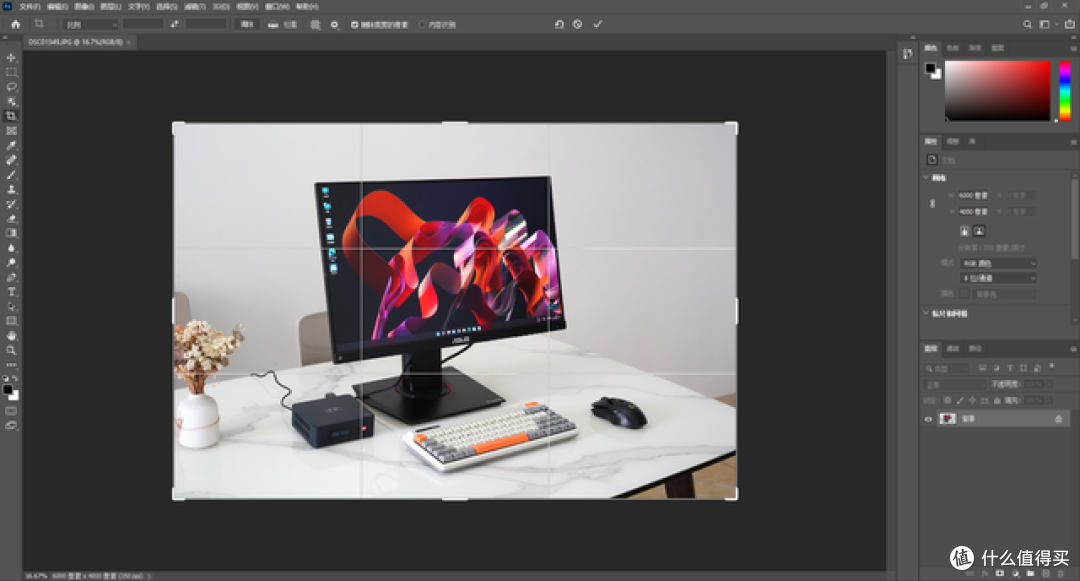Reset the crop box icon

point(559,24)
